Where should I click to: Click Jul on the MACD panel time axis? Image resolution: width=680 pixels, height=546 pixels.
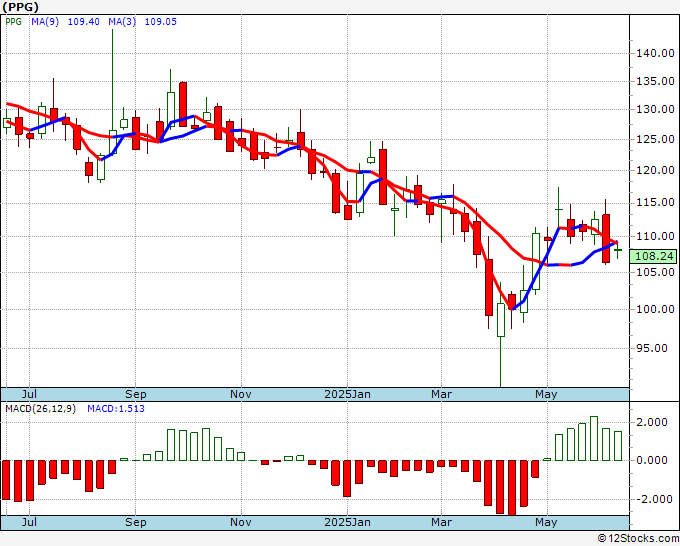[x=29, y=522]
